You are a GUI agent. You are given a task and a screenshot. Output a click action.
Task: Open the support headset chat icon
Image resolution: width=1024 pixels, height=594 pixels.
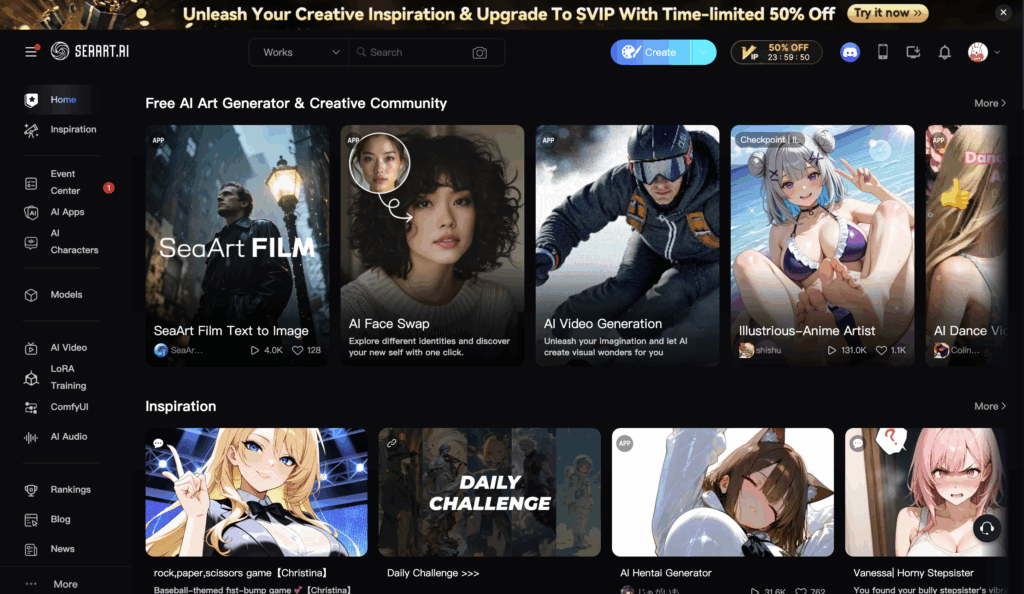point(987,527)
